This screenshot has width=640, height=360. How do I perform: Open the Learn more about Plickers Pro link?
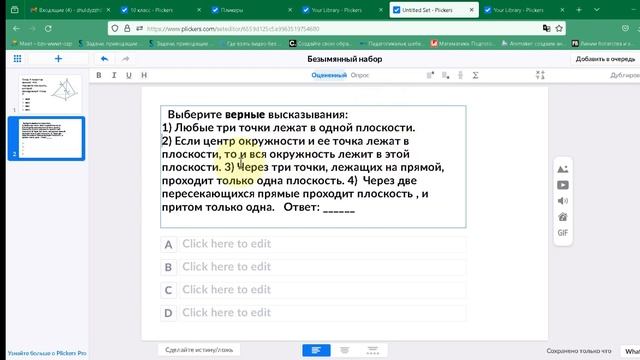(x=47, y=353)
